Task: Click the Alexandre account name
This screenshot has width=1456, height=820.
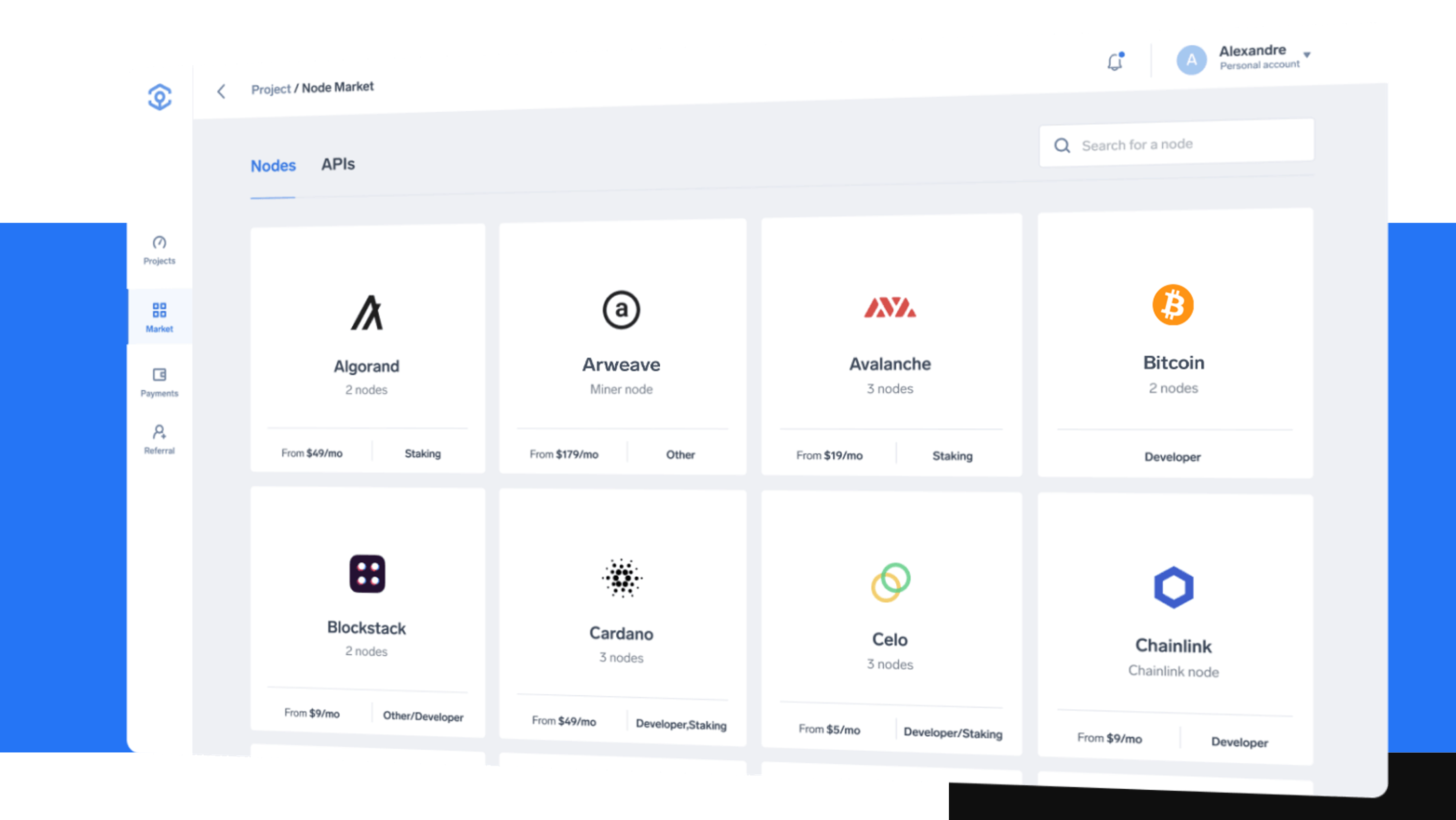Action: coord(1252,50)
